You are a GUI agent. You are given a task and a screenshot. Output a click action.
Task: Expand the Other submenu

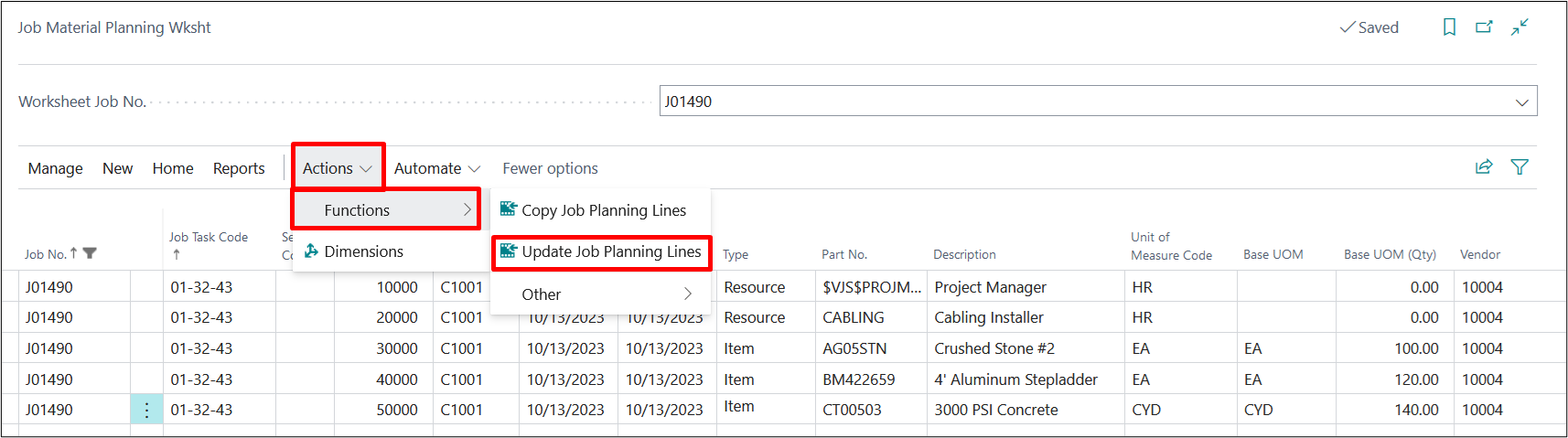(x=604, y=294)
